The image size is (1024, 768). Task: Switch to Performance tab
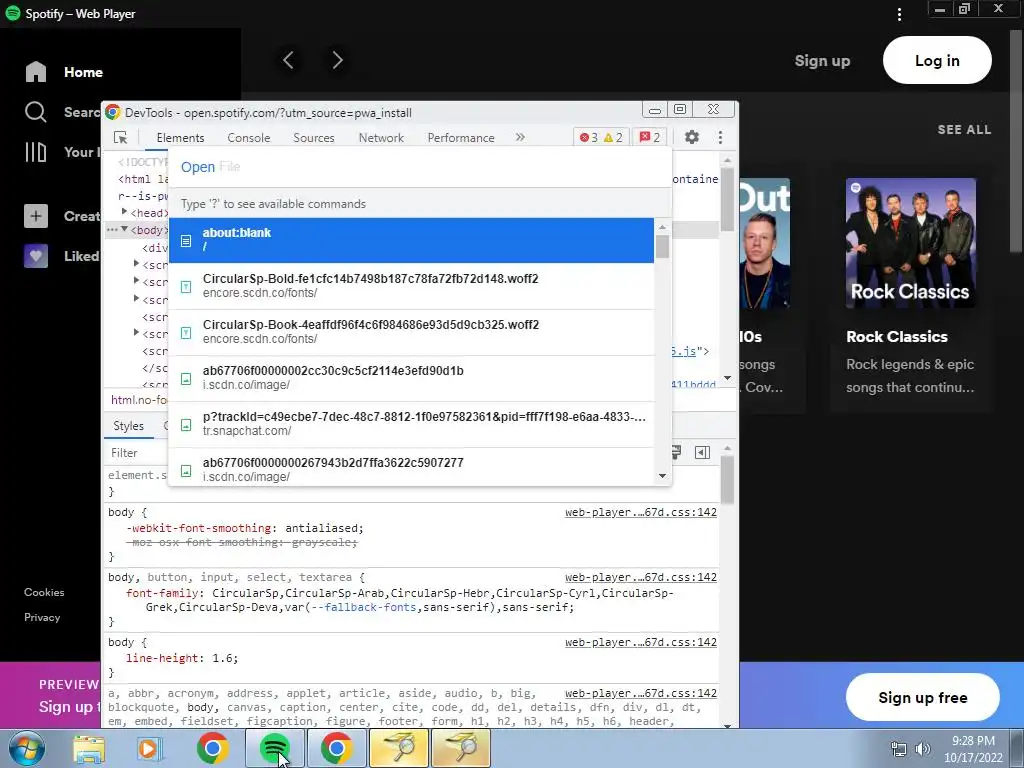click(461, 138)
